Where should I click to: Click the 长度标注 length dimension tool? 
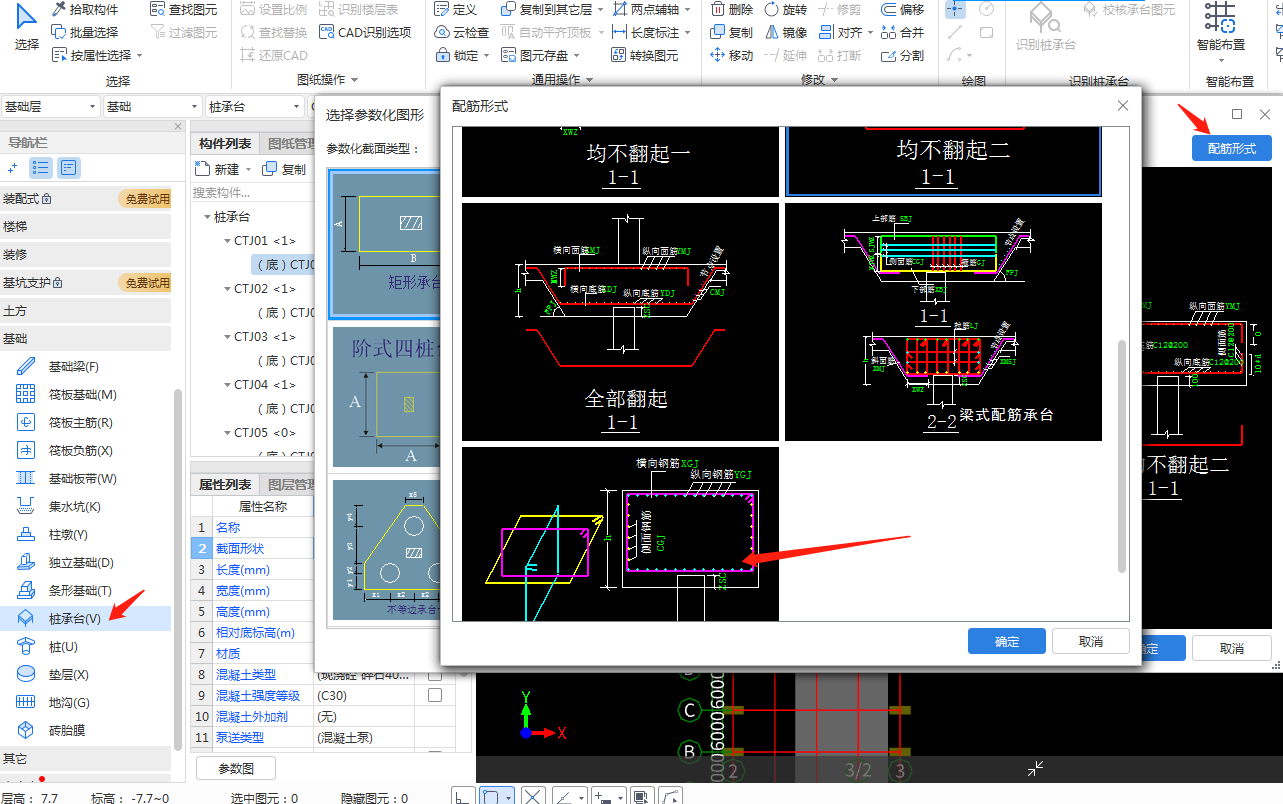646,32
